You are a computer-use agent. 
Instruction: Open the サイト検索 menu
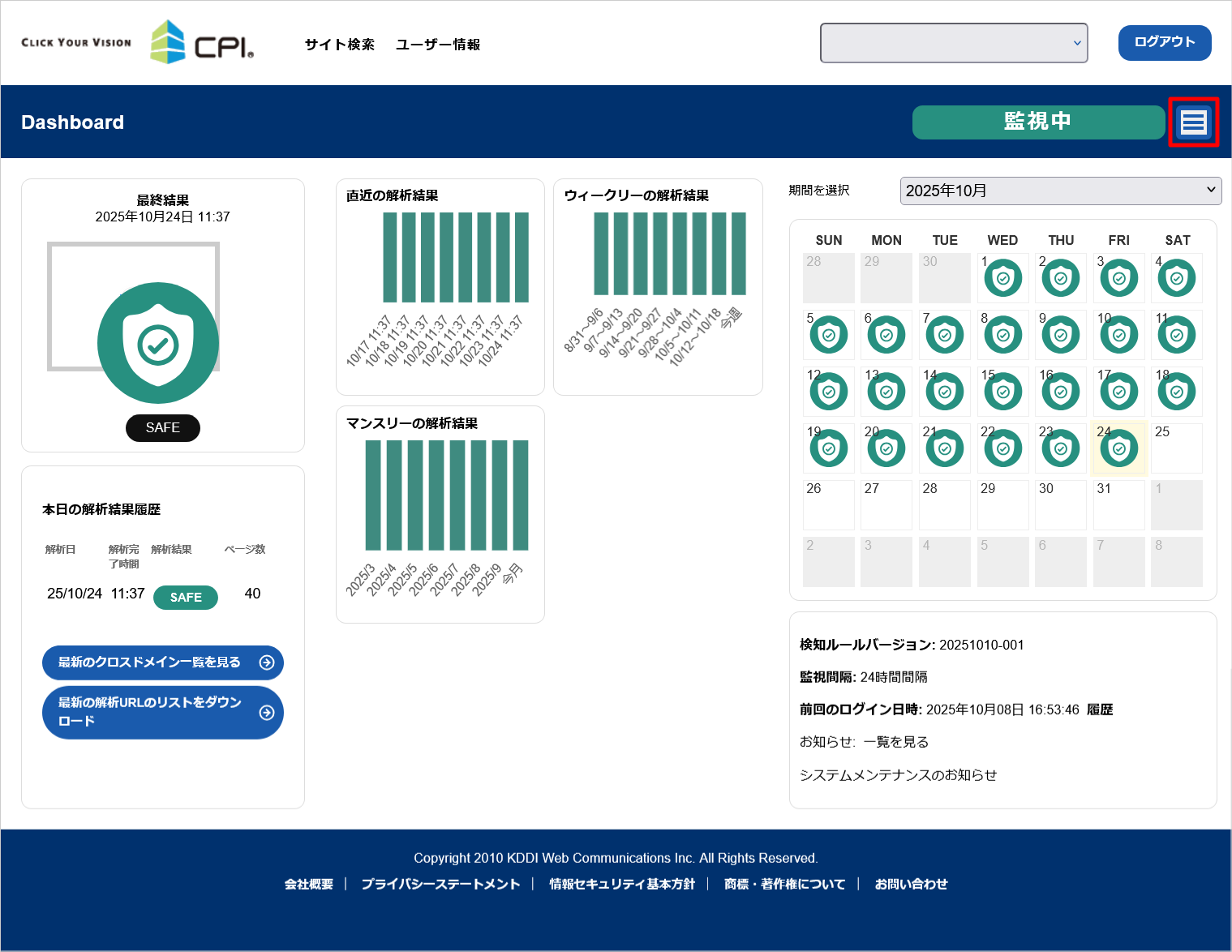point(339,45)
